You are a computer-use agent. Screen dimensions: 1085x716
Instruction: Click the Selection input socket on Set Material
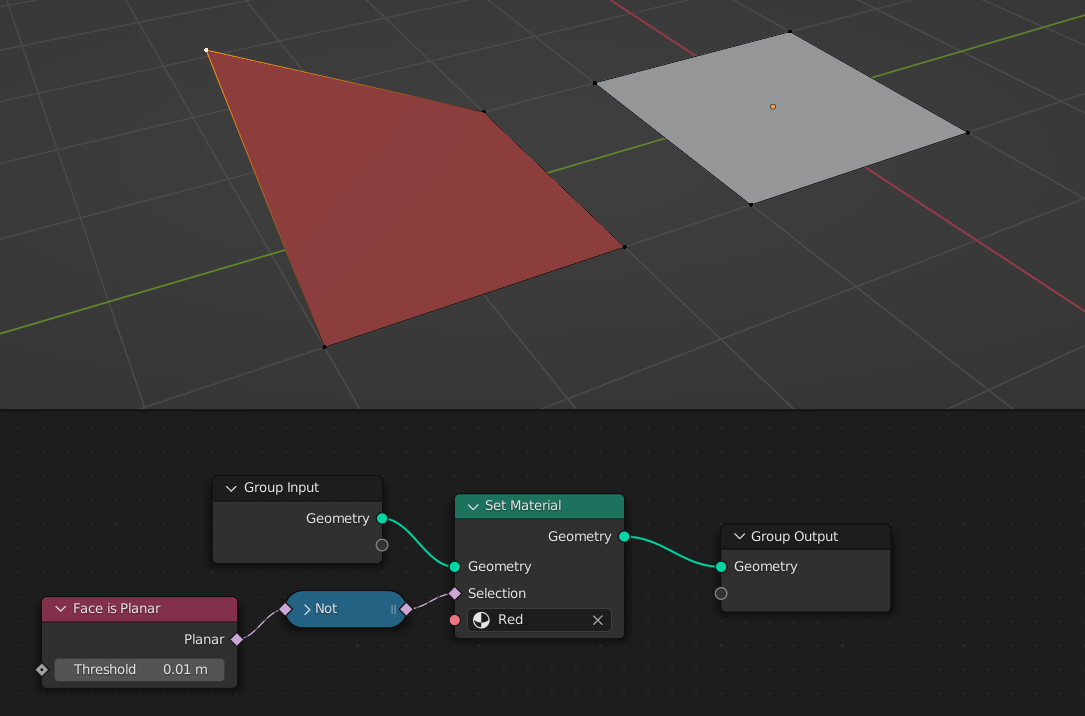pos(456,593)
